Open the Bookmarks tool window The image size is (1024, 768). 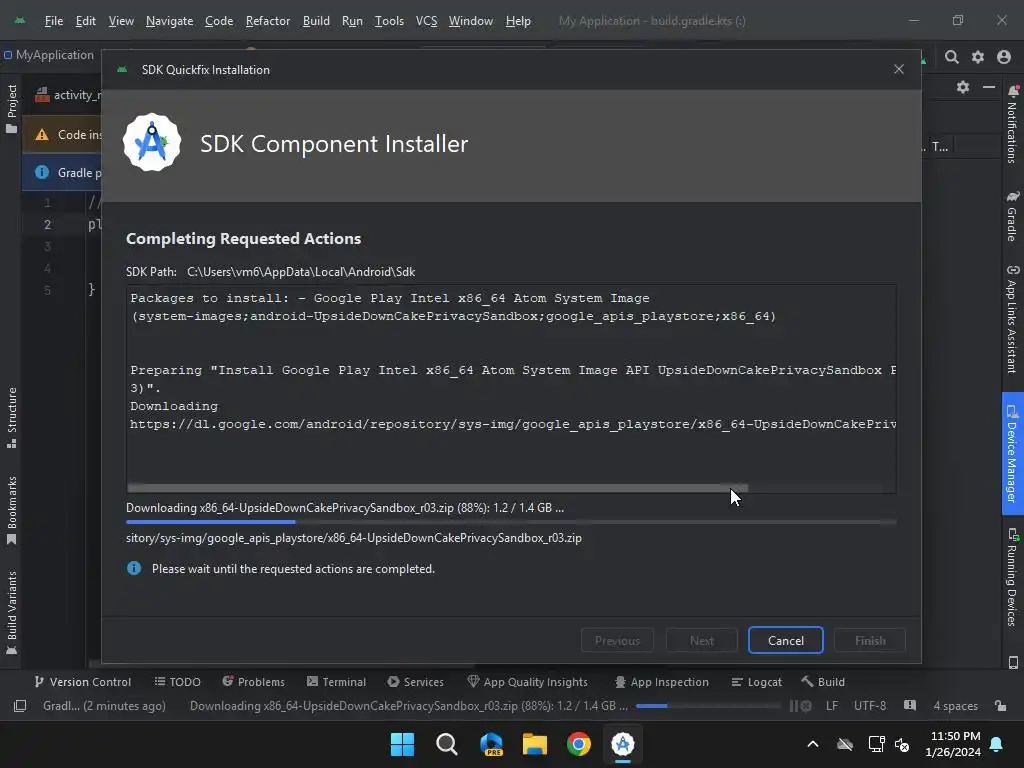[x=12, y=511]
